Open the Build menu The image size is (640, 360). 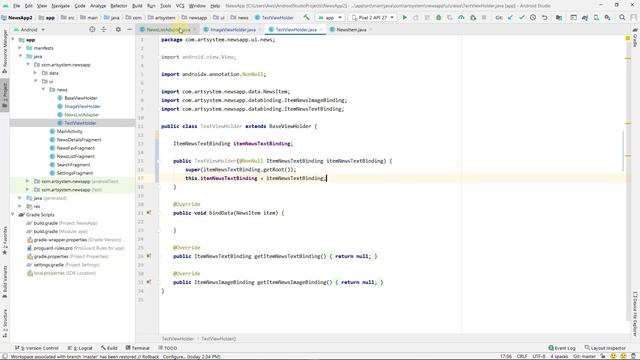[137, 6]
